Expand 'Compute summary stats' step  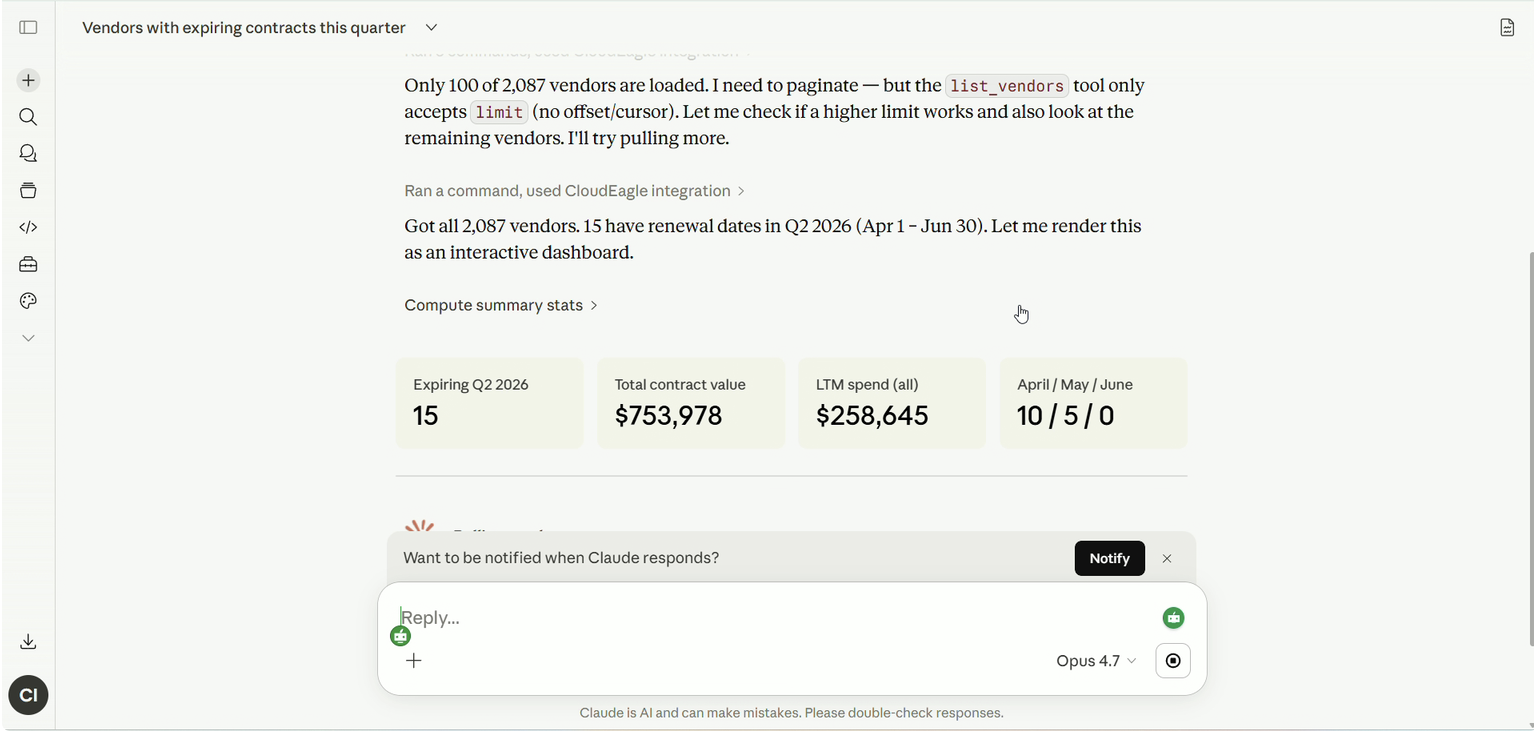(x=501, y=305)
